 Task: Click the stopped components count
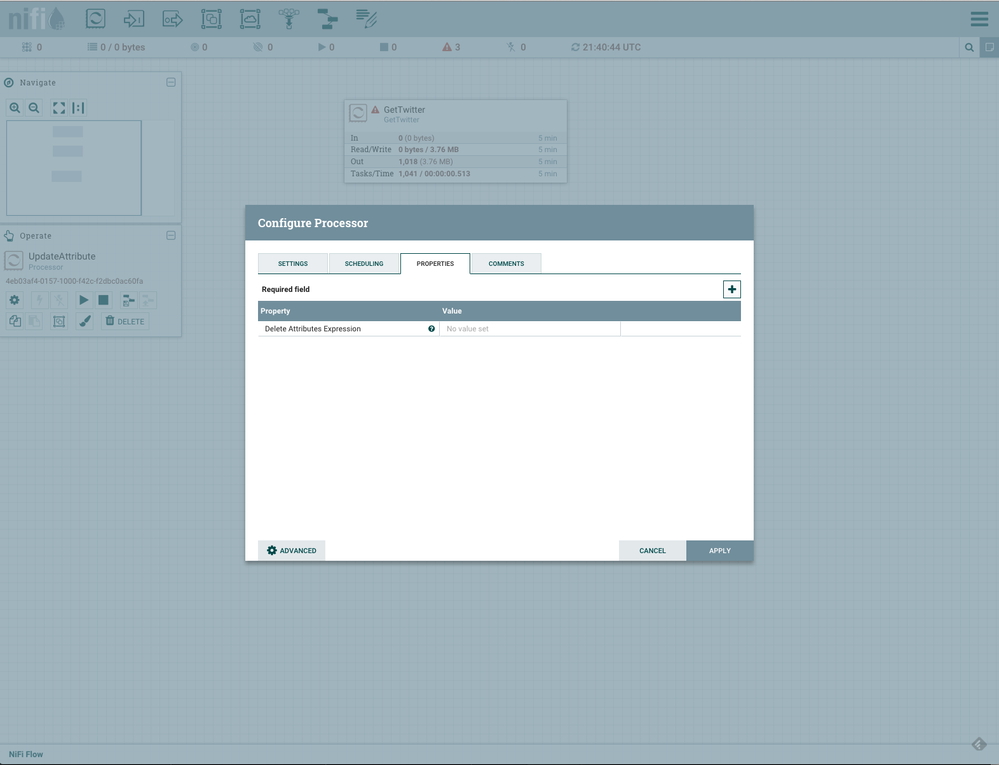389,47
